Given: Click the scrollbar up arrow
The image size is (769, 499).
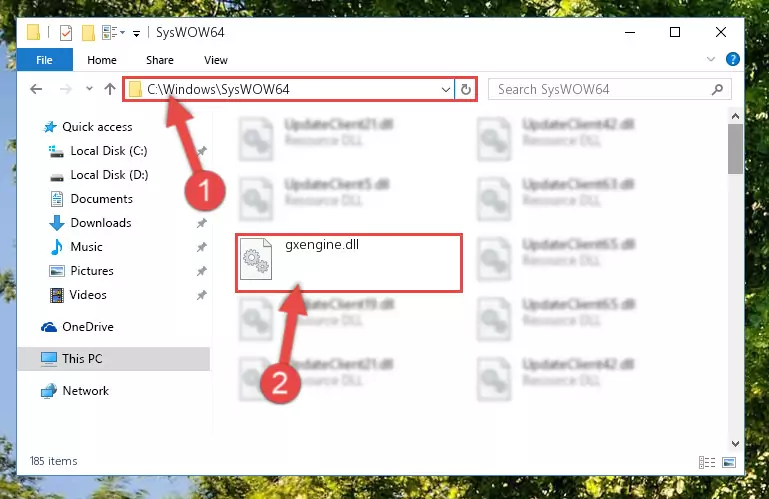Looking at the screenshot, I should pos(735,116).
